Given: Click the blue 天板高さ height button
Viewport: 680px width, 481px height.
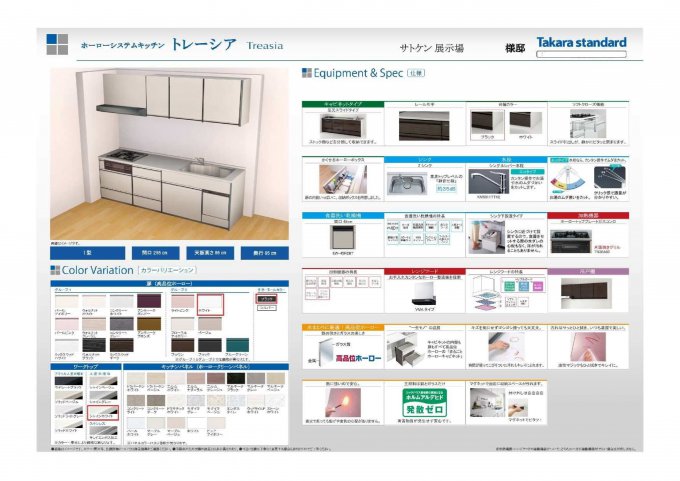Looking at the screenshot, I should 210,253.
